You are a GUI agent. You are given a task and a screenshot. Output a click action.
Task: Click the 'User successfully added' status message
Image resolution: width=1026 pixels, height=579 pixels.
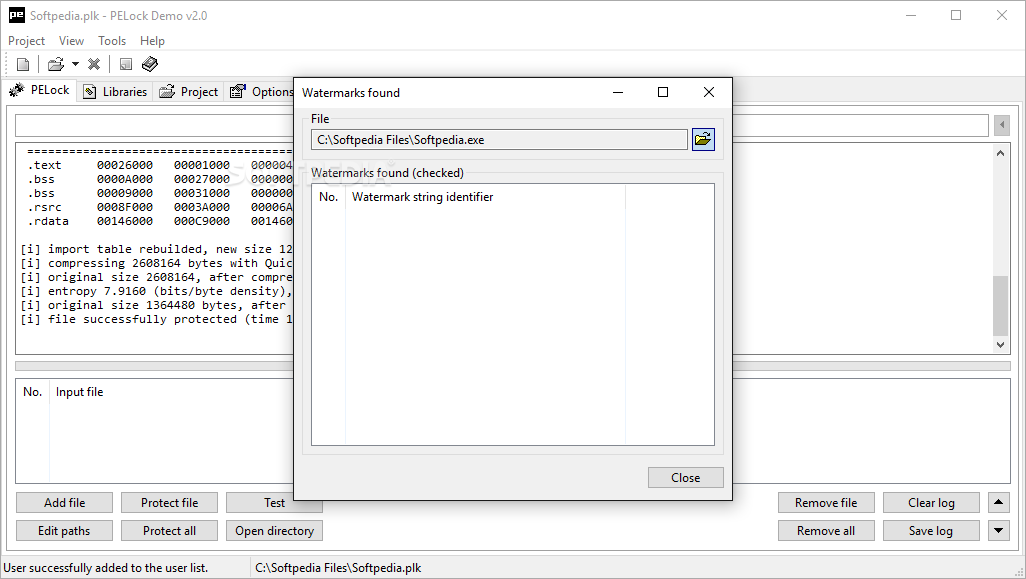pos(106,568)
